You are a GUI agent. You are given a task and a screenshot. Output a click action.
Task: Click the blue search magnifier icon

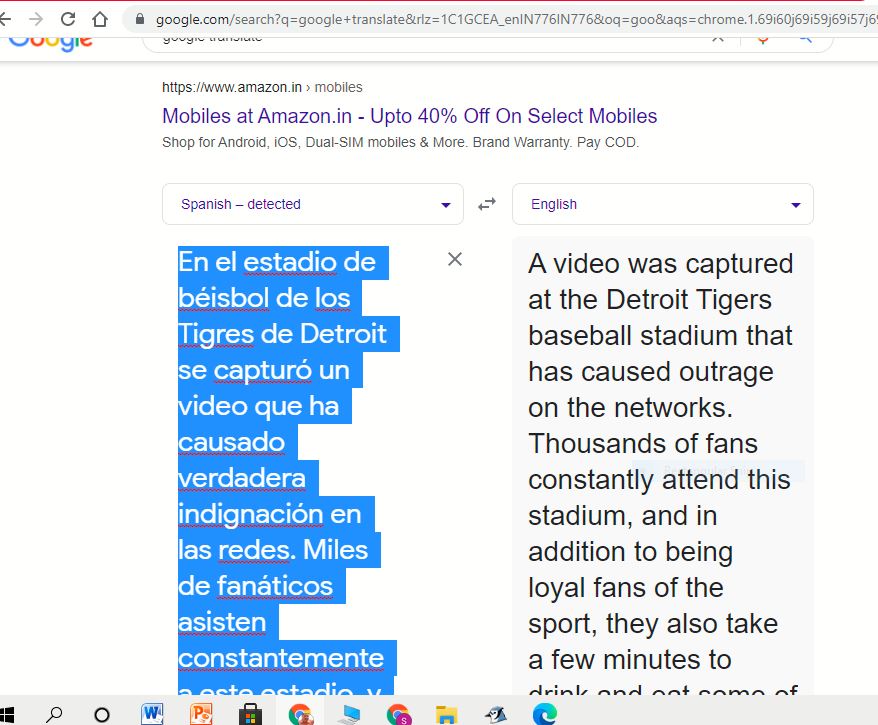805,40
